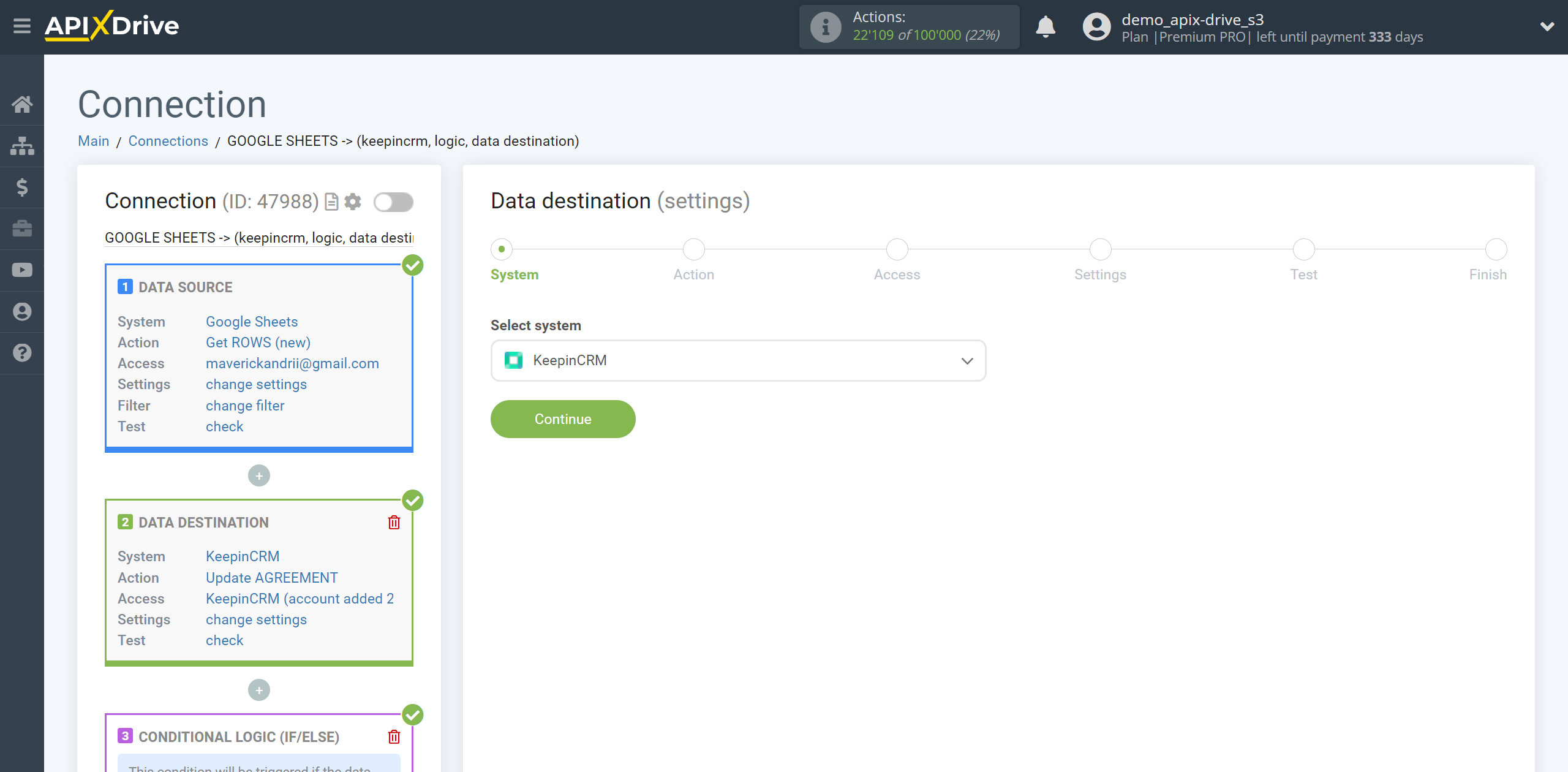Open the profile sidebar icon
Image resolution: width=1568 pixels, height=772 pixels.
(22, 312)
